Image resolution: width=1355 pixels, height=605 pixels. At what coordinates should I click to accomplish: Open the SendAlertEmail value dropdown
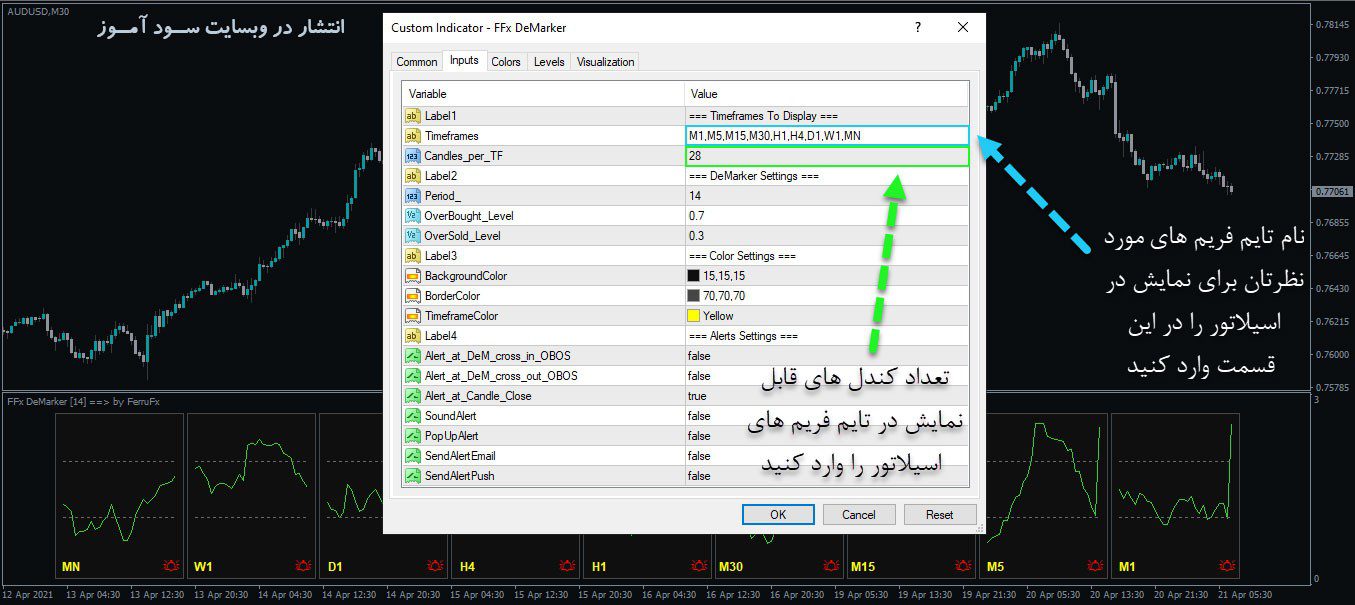point(825,456)
